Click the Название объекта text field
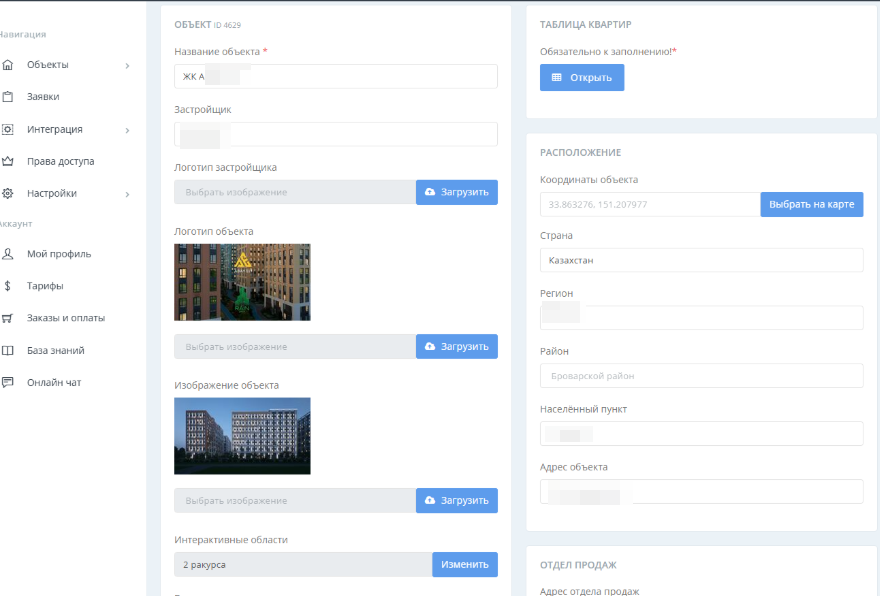The image size is (880, 610). coord(335,77)
